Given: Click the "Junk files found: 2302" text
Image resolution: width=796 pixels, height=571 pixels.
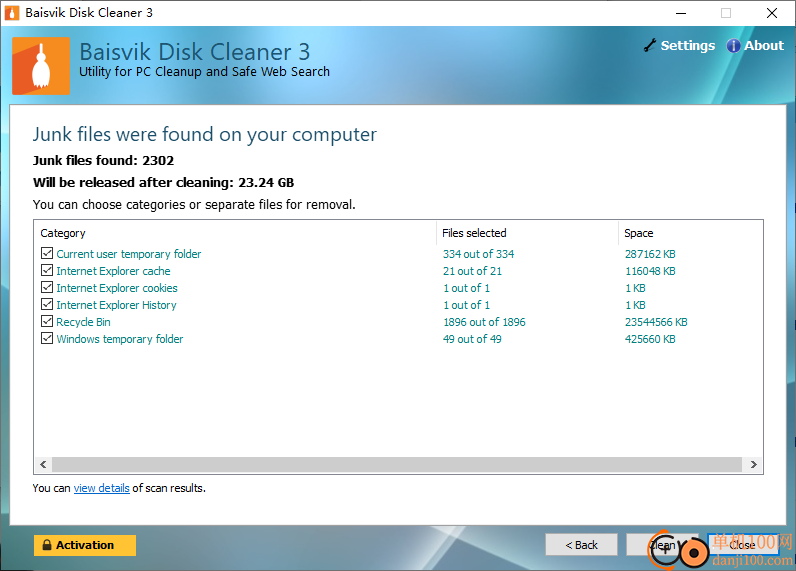Looking at the screenshot, I should pos(104,161).
